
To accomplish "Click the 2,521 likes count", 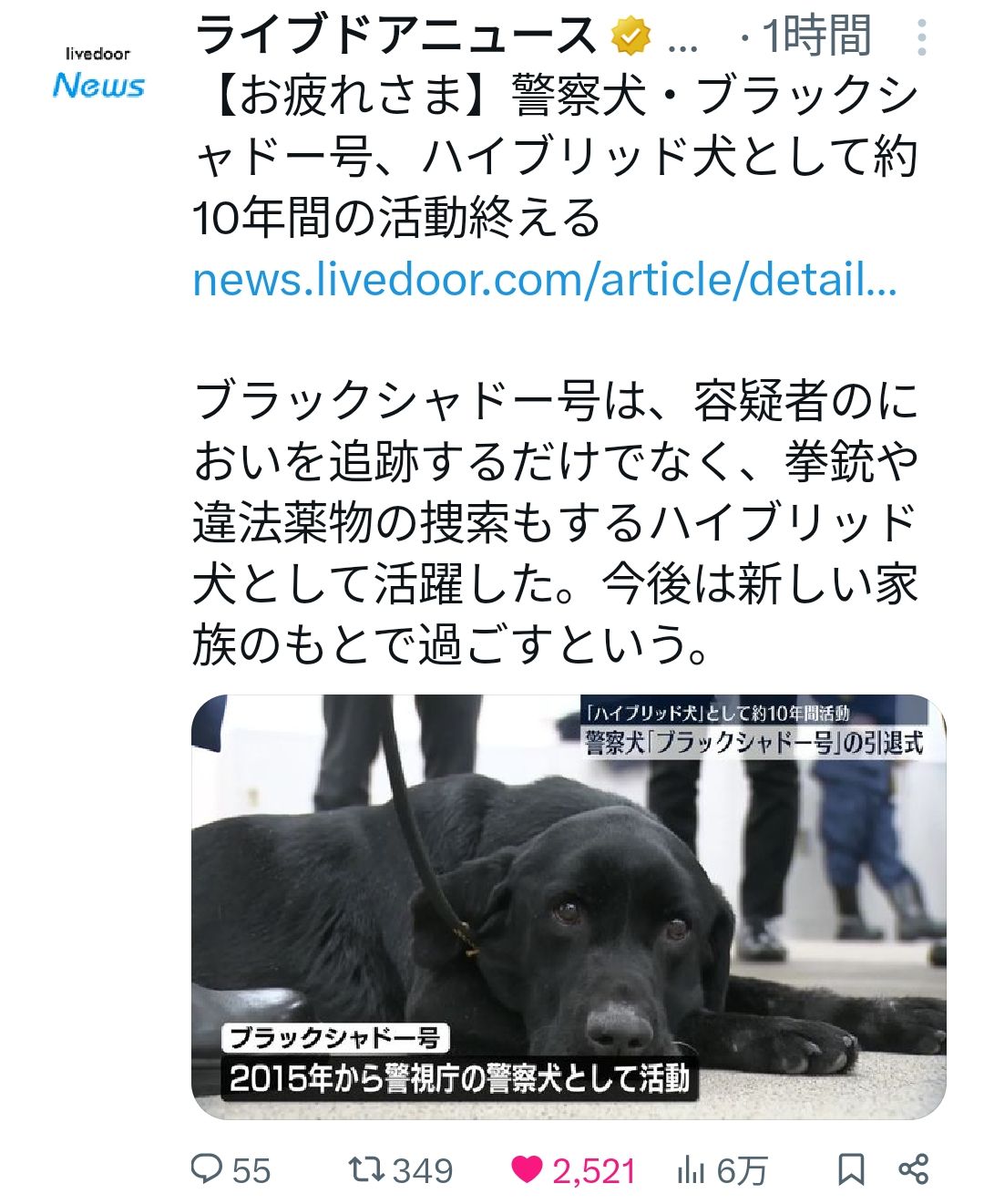I will 594,1170.
